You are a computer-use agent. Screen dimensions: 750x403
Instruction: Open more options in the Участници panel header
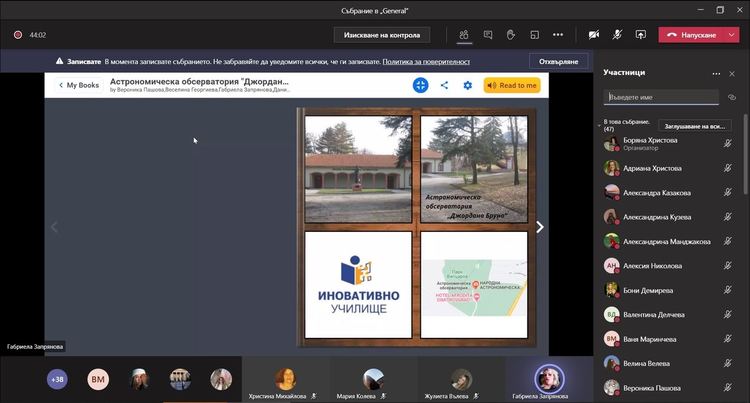pos(716,73)
